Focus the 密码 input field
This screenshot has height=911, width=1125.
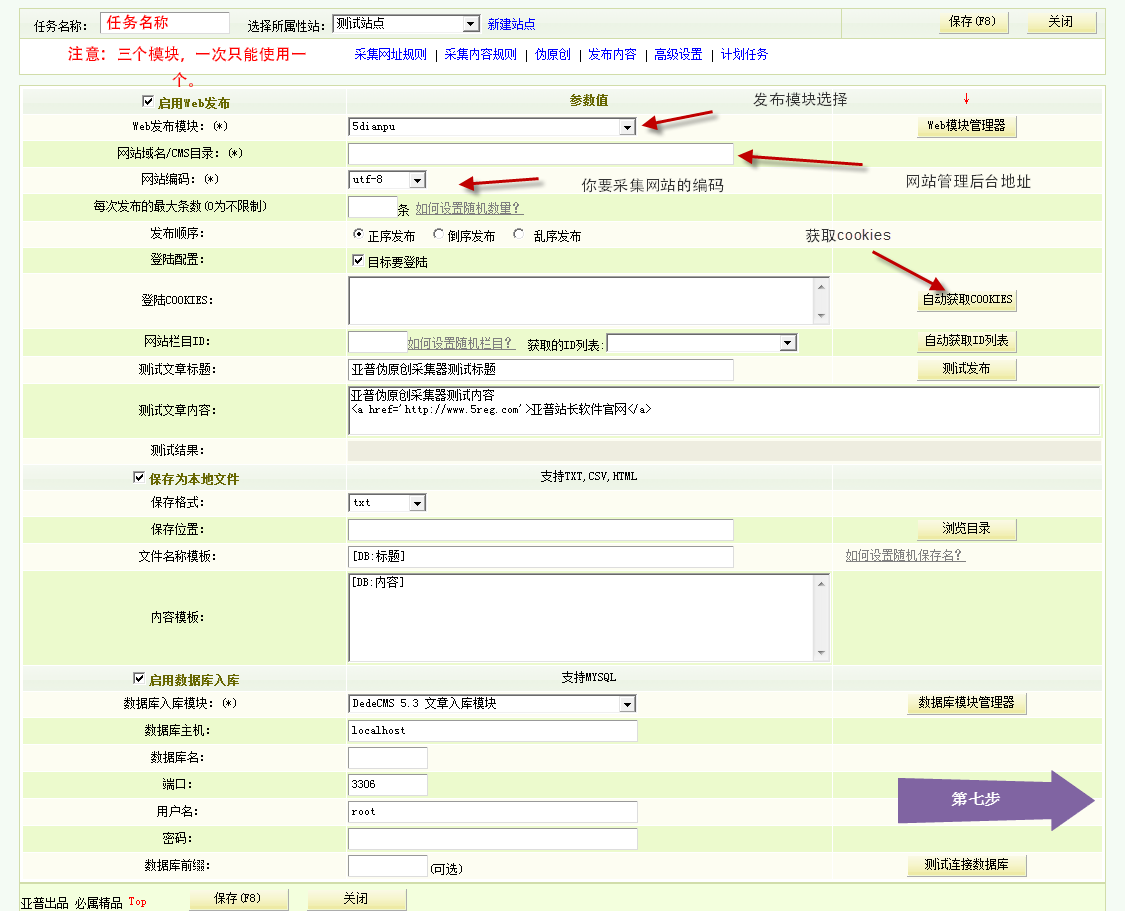(493, 839)
